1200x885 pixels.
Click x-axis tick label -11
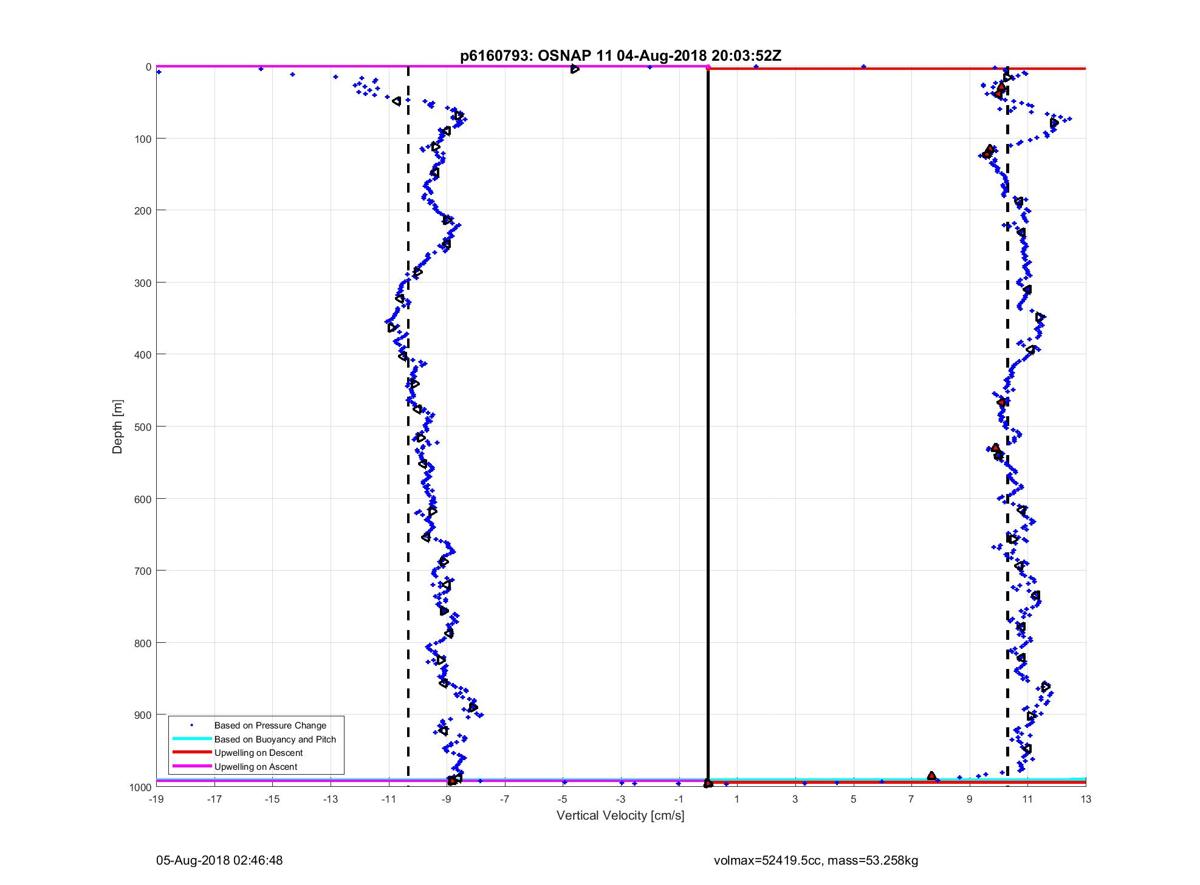tap(389, 799)
